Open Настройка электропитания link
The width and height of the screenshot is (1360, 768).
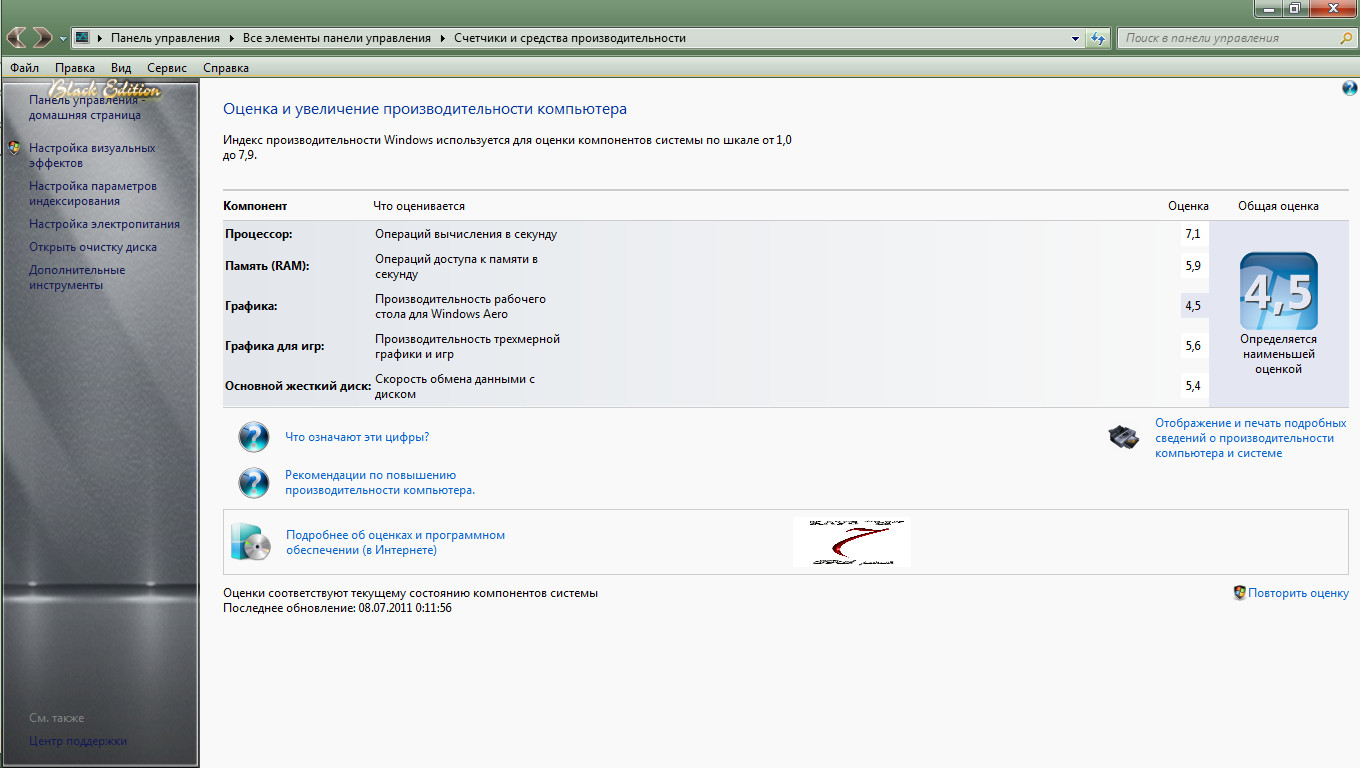click(104, 224)
